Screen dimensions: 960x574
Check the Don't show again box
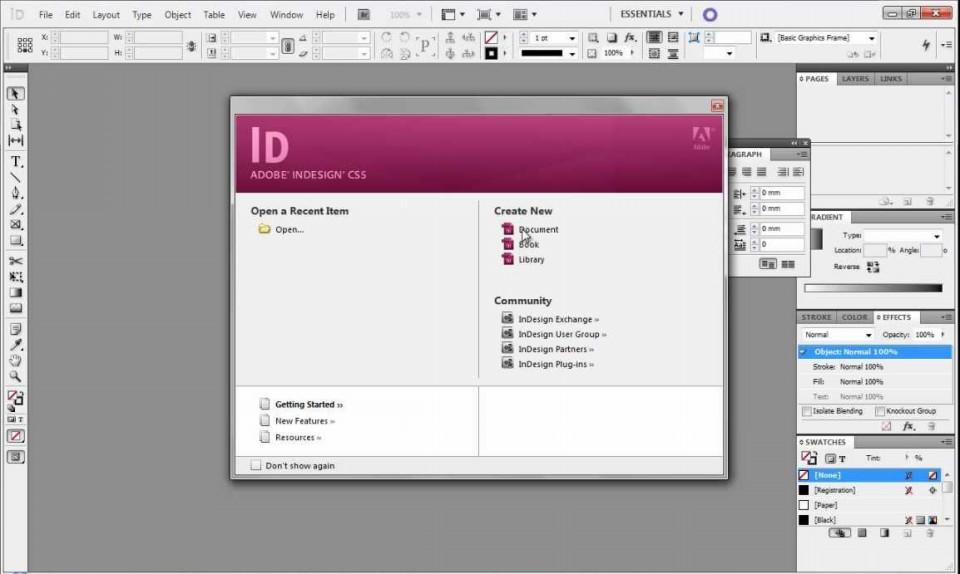pyautogui.click(x=256, y=465)
